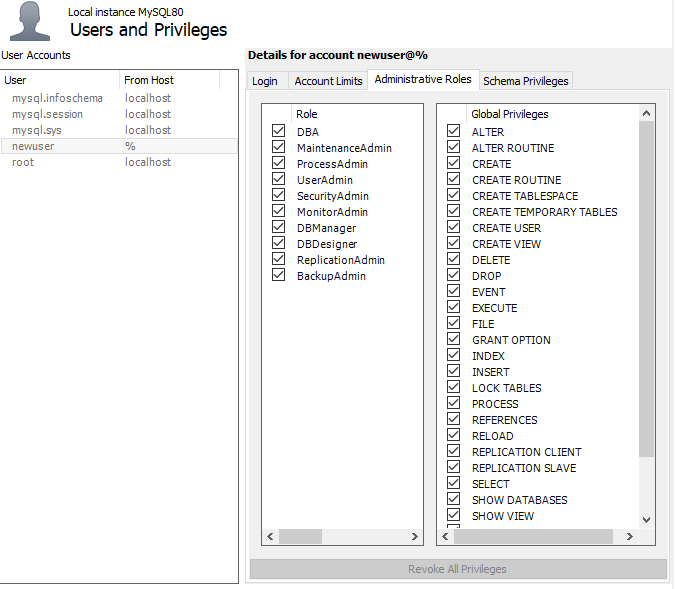Image resolution: width=677 pixels, height=589 pixels.
Task: Toggle the ProcessAdmin role checkbox
Action: tap(278, 163)
